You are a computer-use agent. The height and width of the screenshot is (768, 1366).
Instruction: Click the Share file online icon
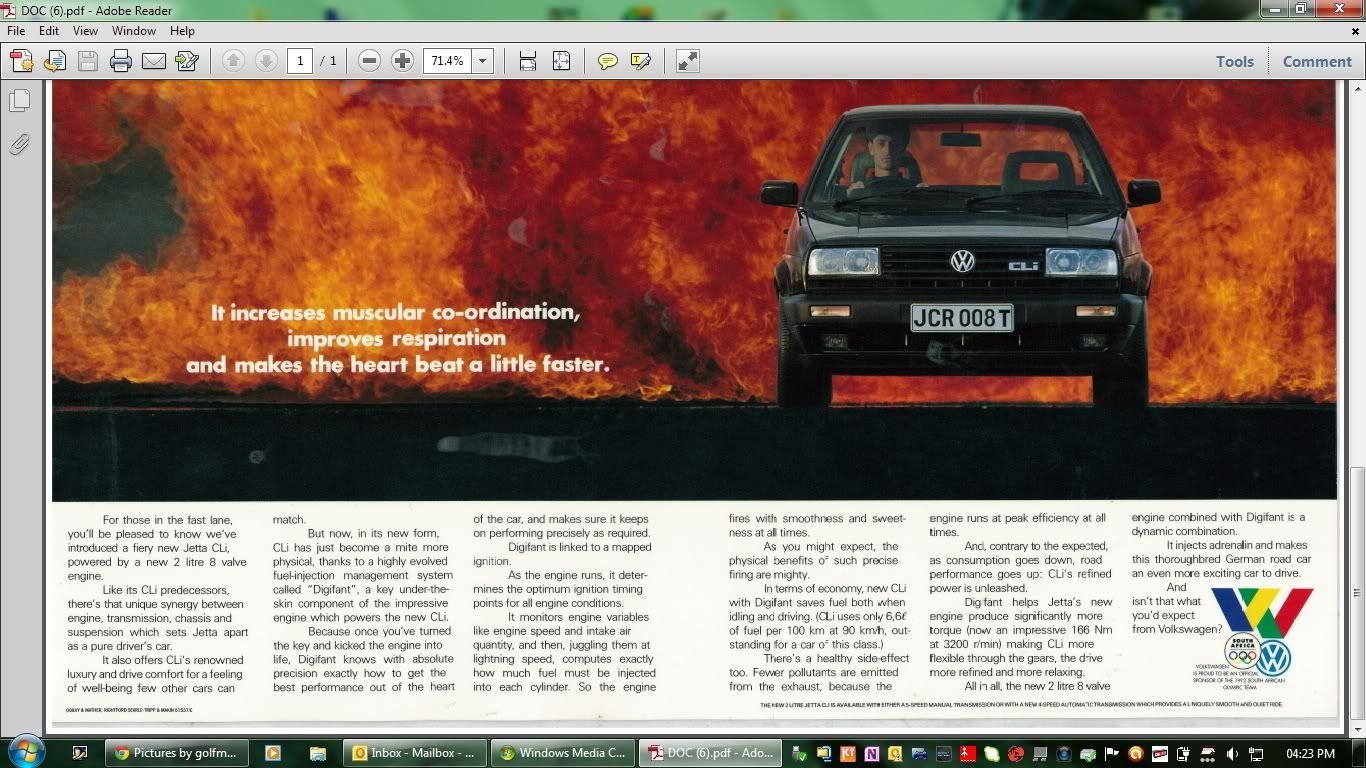point(55,61)
